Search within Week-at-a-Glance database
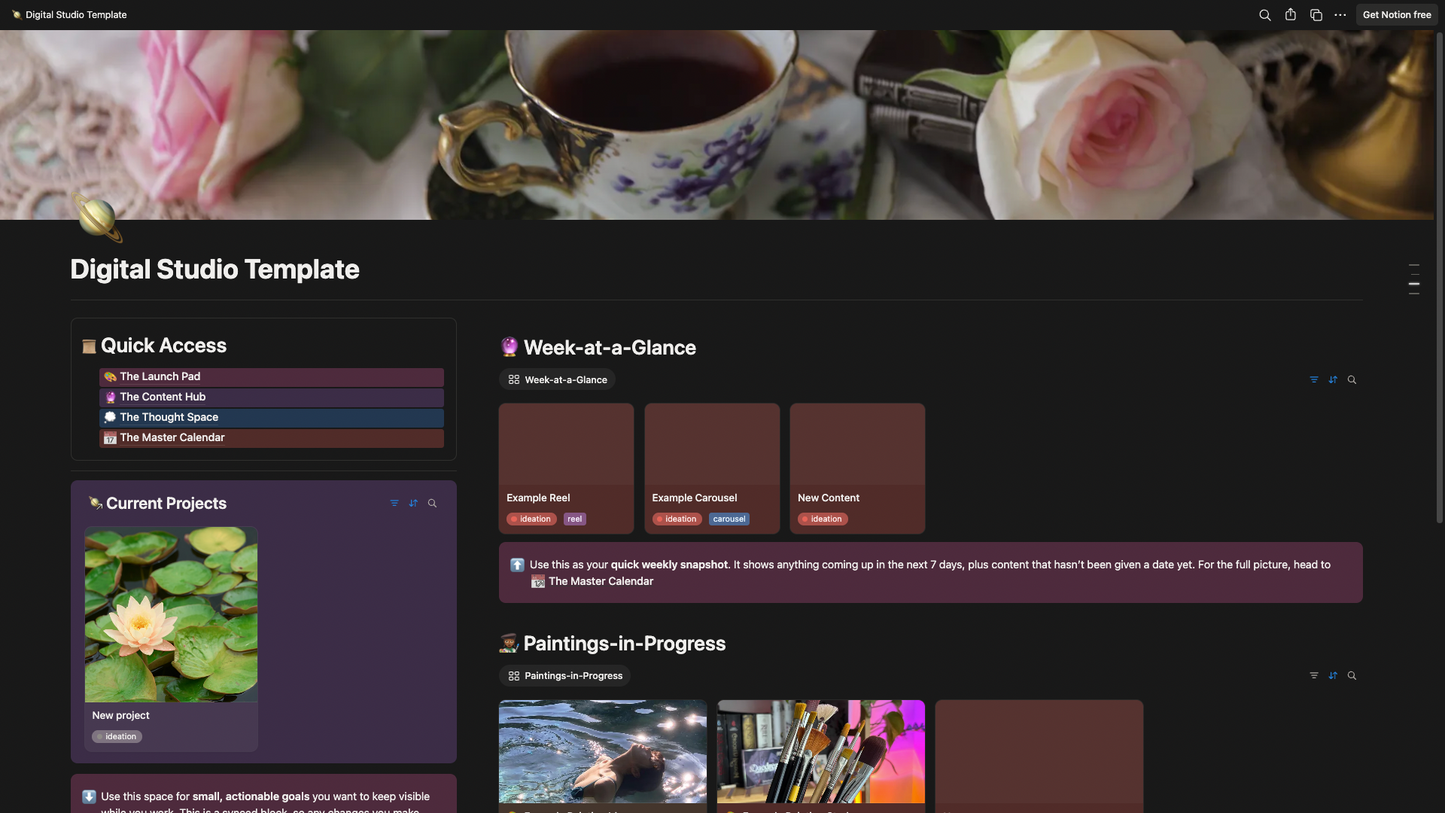 pos(1352,380)
